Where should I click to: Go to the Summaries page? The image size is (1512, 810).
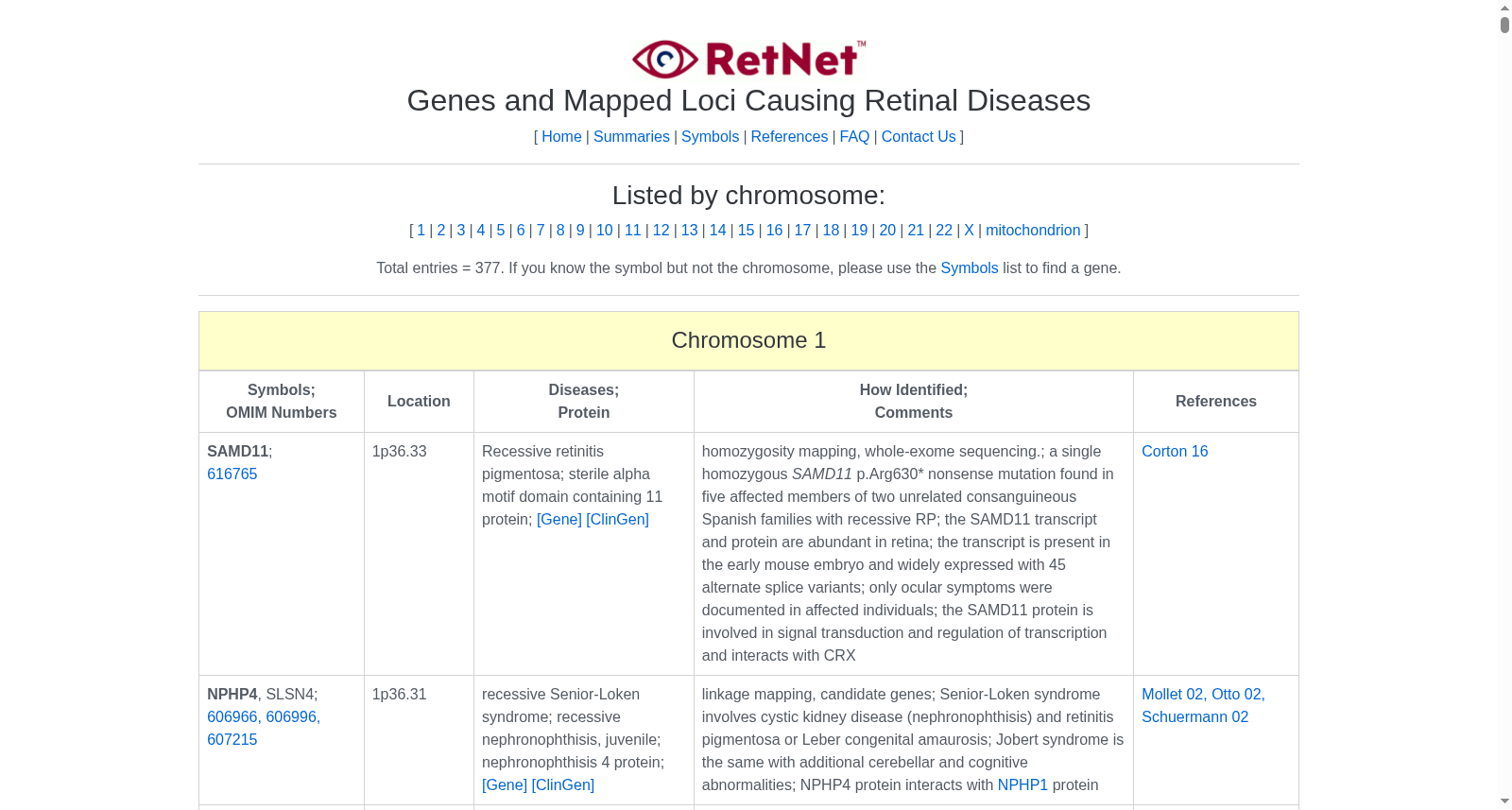coord(631,136)
